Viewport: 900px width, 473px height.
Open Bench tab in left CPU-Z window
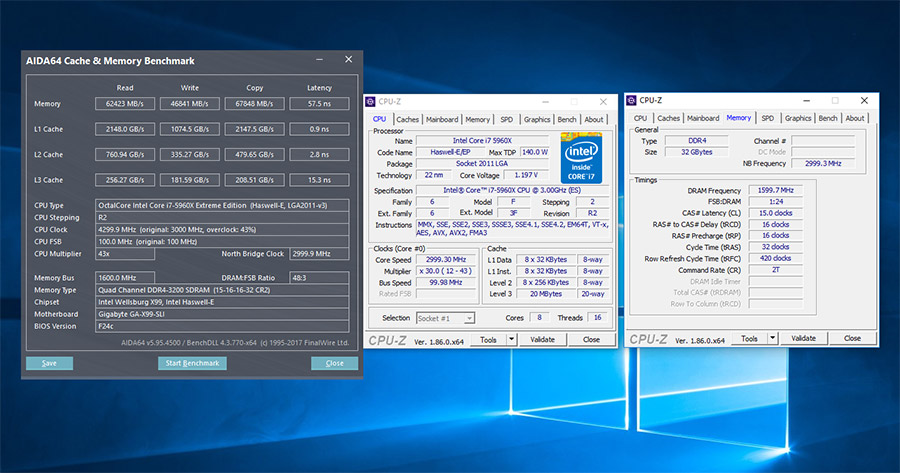coord(567,119)
